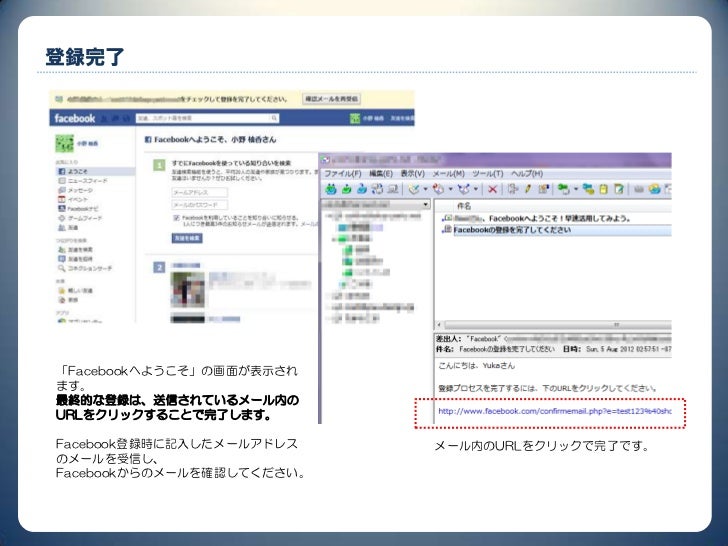The image size is (728, 546).
Task: Click green profile thumbnail in Facebook sidebar
Action: (x=65, y=143)
